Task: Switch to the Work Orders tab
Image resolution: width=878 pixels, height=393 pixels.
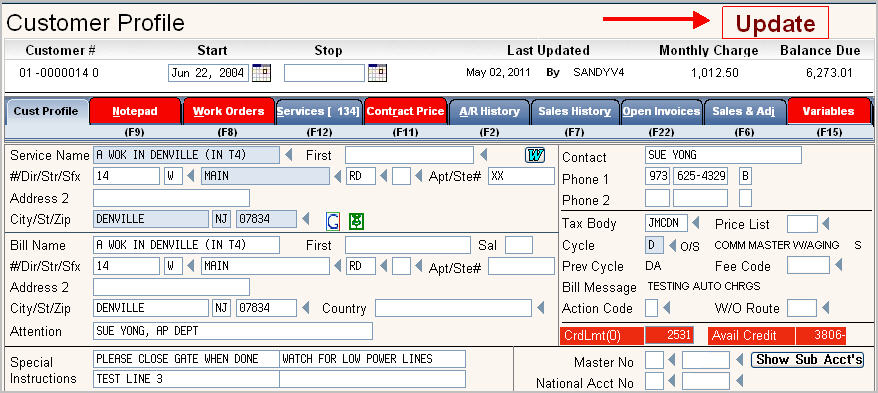Action: pos(228,111)
